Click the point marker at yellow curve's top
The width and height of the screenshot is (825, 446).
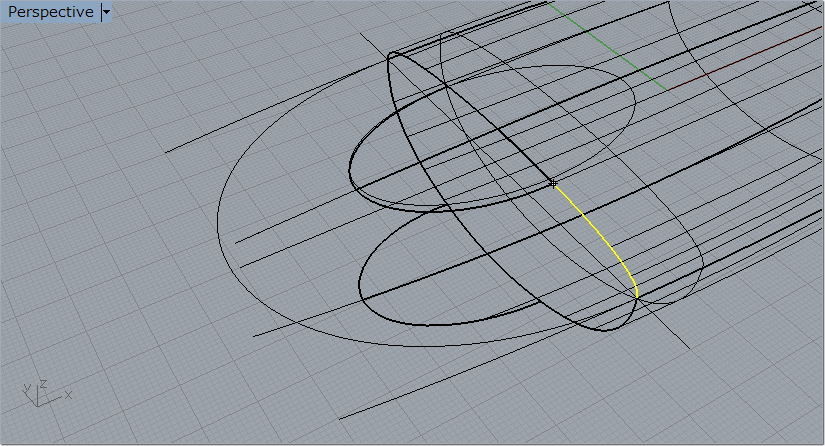tap(553, 184)
